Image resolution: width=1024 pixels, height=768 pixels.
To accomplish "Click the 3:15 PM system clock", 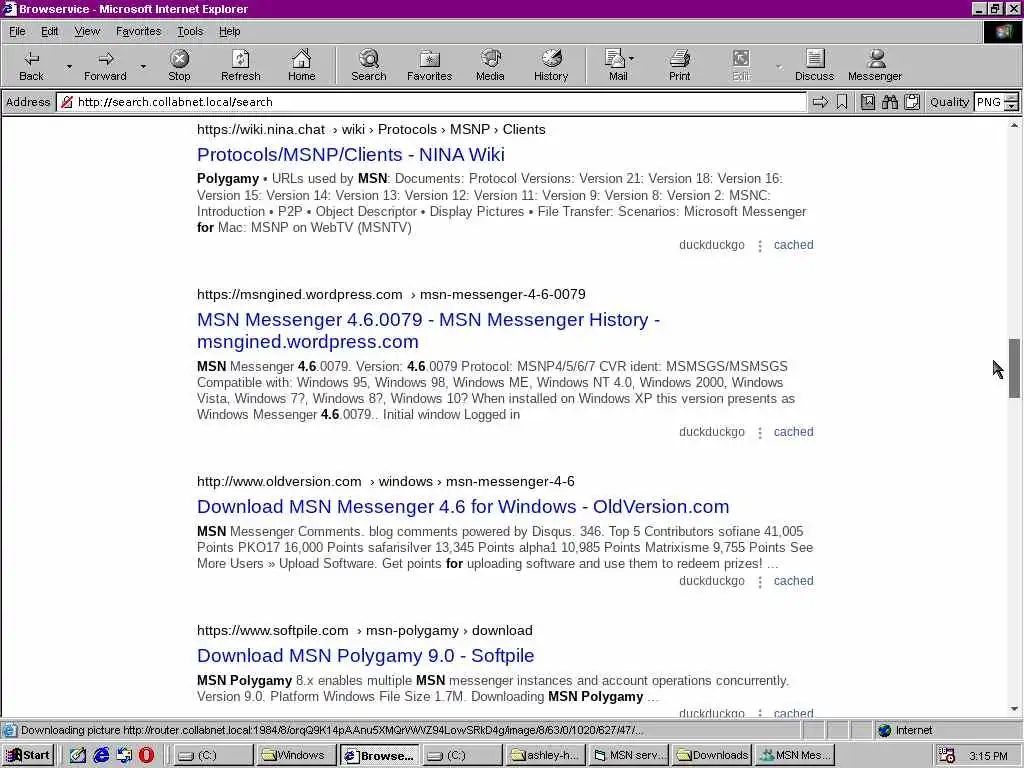I will coord(988,756).
